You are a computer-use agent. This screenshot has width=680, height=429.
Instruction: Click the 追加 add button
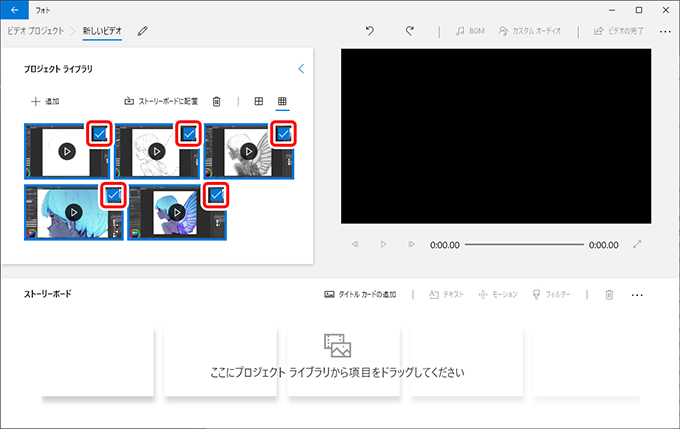coord(46,101)
